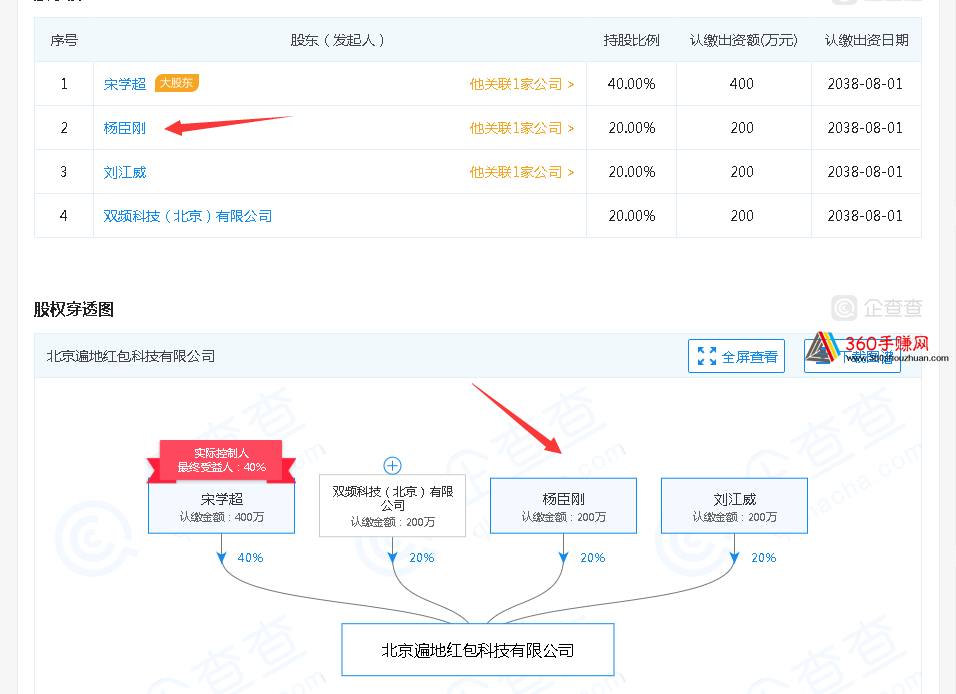Viewport: 956px width, 694px height.
Task: Open 双频科技（北京）有限公司 company link
Action: pyautogui.click(x=188, y=216)
